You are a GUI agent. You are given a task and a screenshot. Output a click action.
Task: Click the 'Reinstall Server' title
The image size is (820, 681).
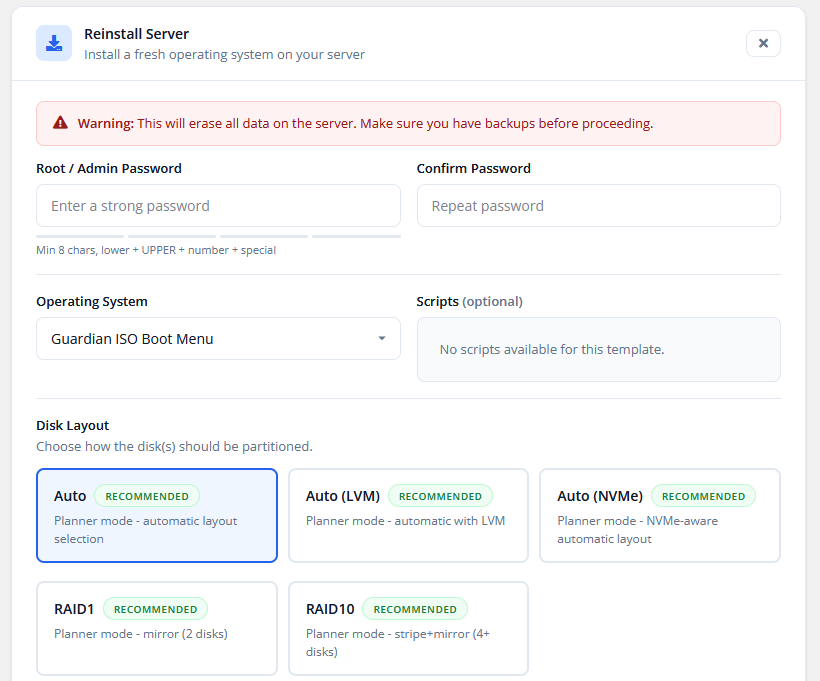tap(136, 34)
